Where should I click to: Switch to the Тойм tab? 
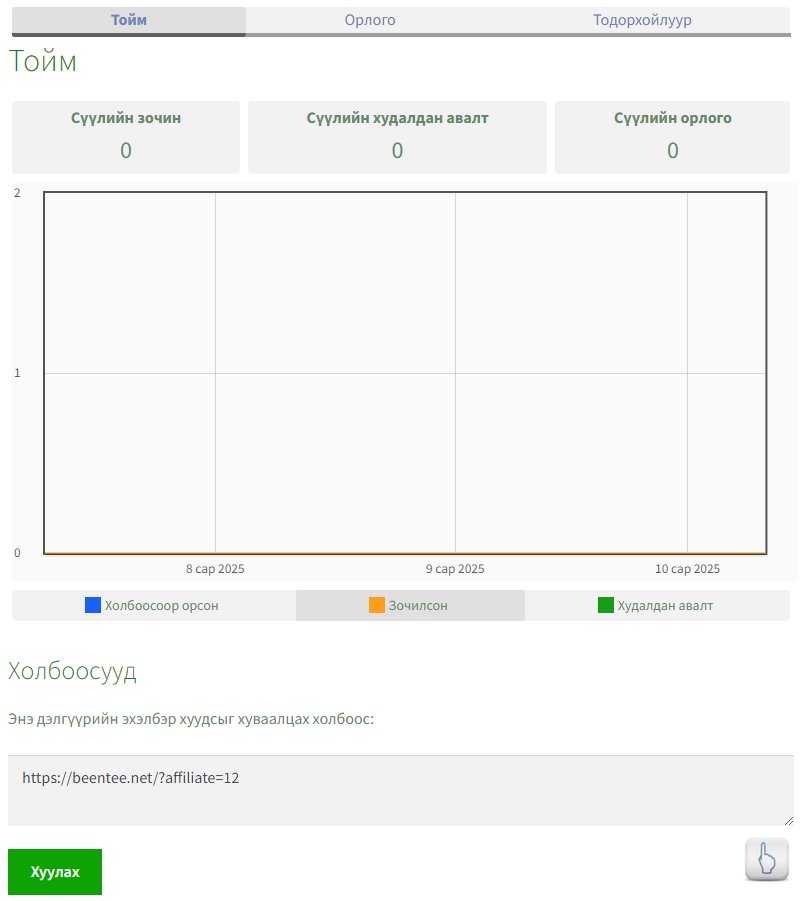tap(127, 20)
